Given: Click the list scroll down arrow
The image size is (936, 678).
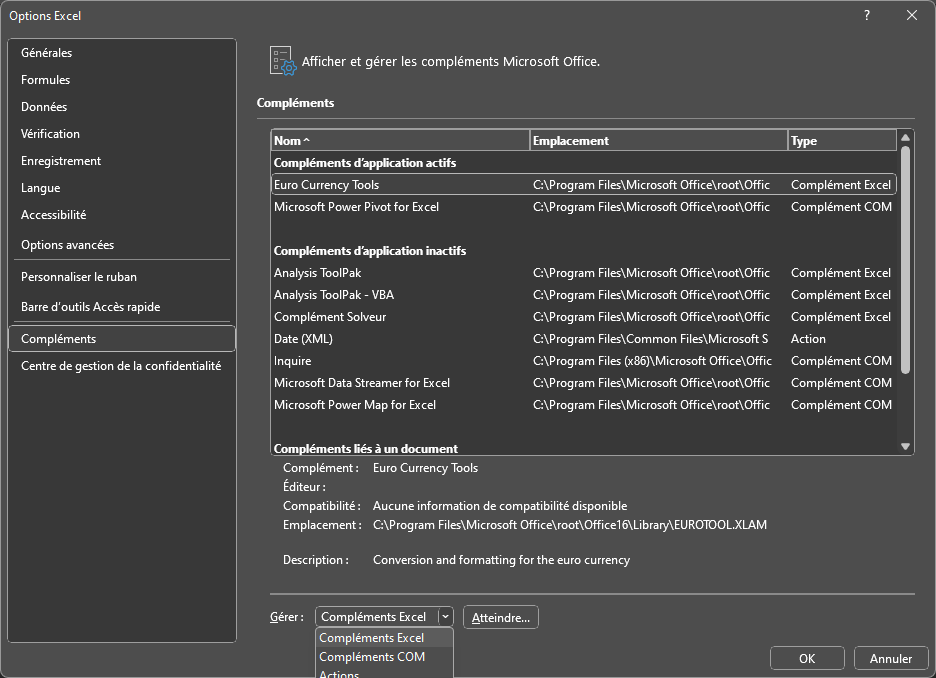Looking at the screenshot, I should pos(905,446).
